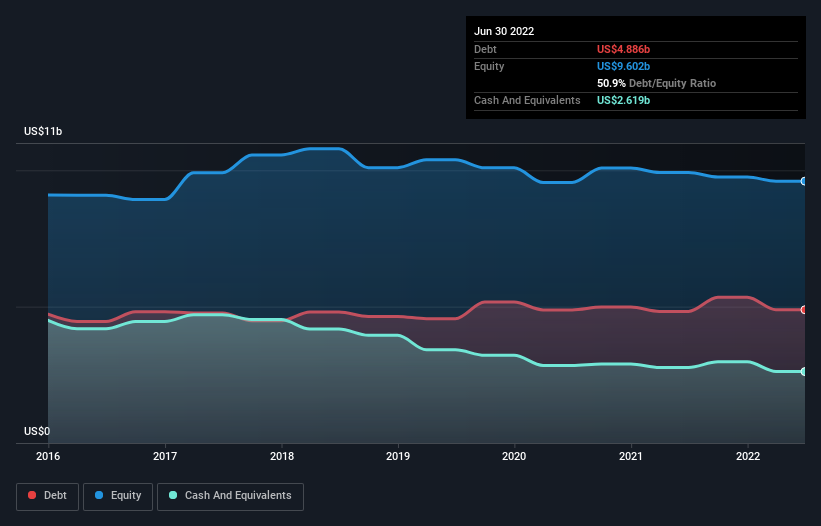
Task: Select the Cash end-point marker on chart
Action: [x=803, y=372]
